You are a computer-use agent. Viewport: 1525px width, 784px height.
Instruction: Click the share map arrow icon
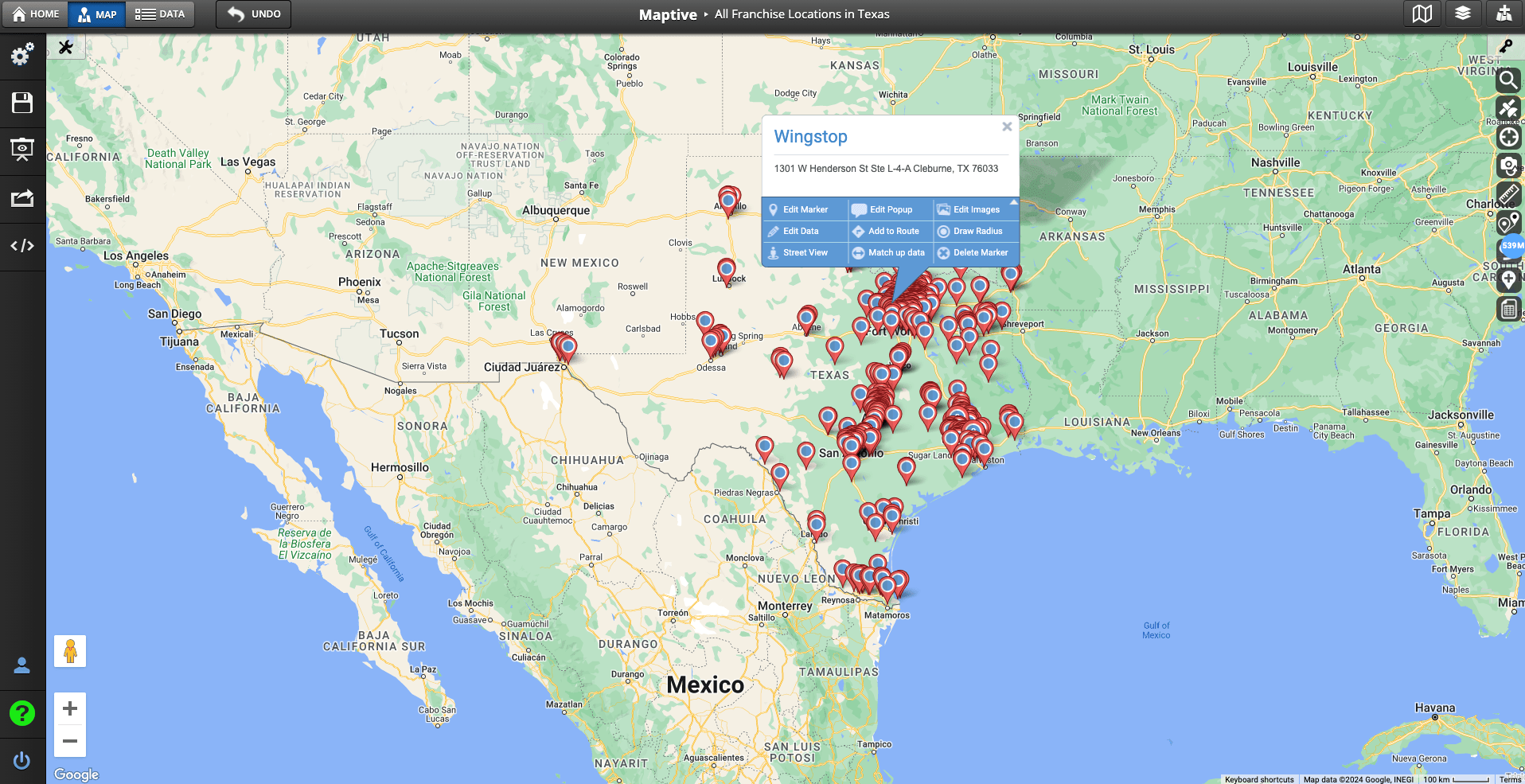22,197
